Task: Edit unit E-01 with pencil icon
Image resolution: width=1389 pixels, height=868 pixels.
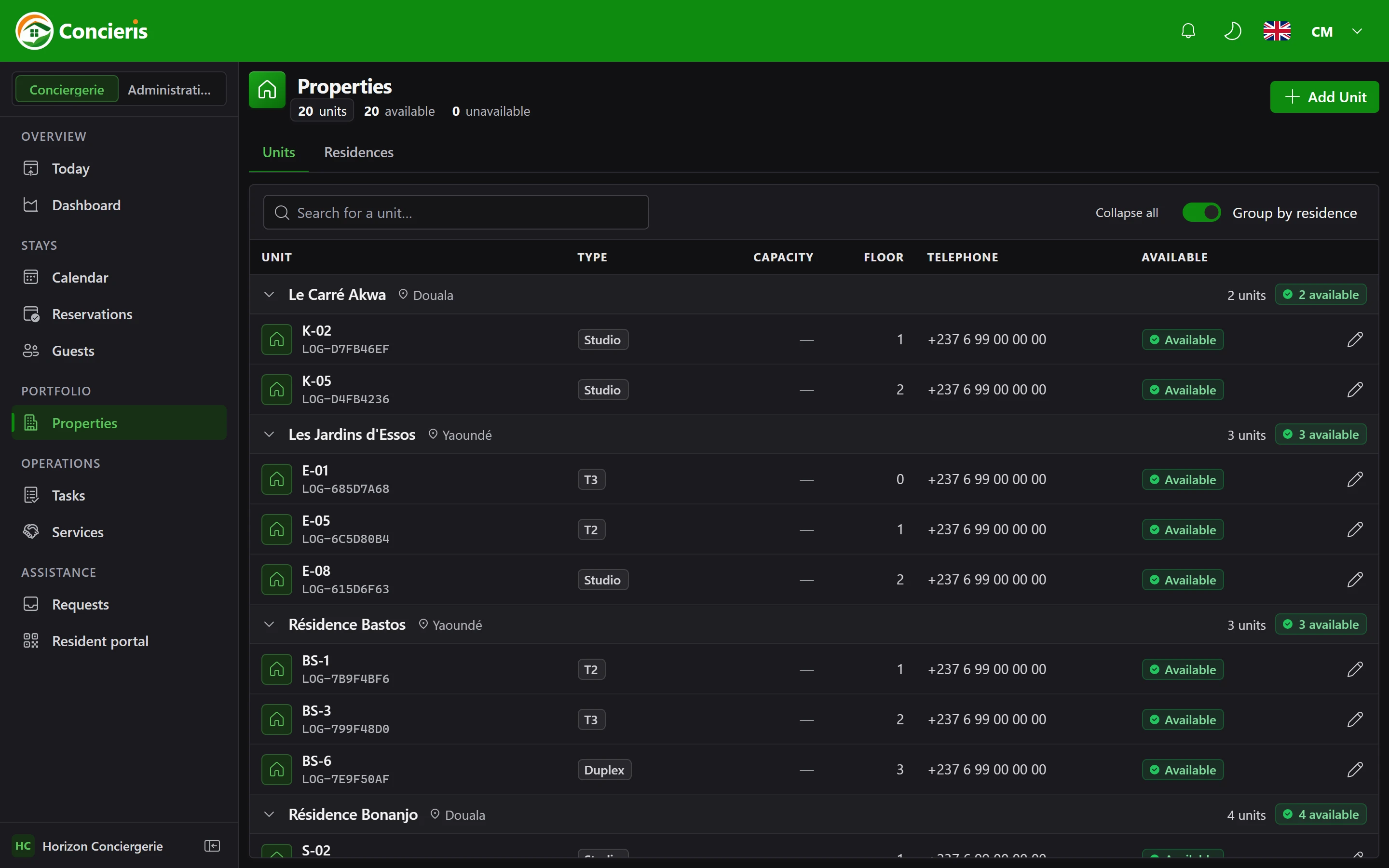Action: pos(1355,479)
